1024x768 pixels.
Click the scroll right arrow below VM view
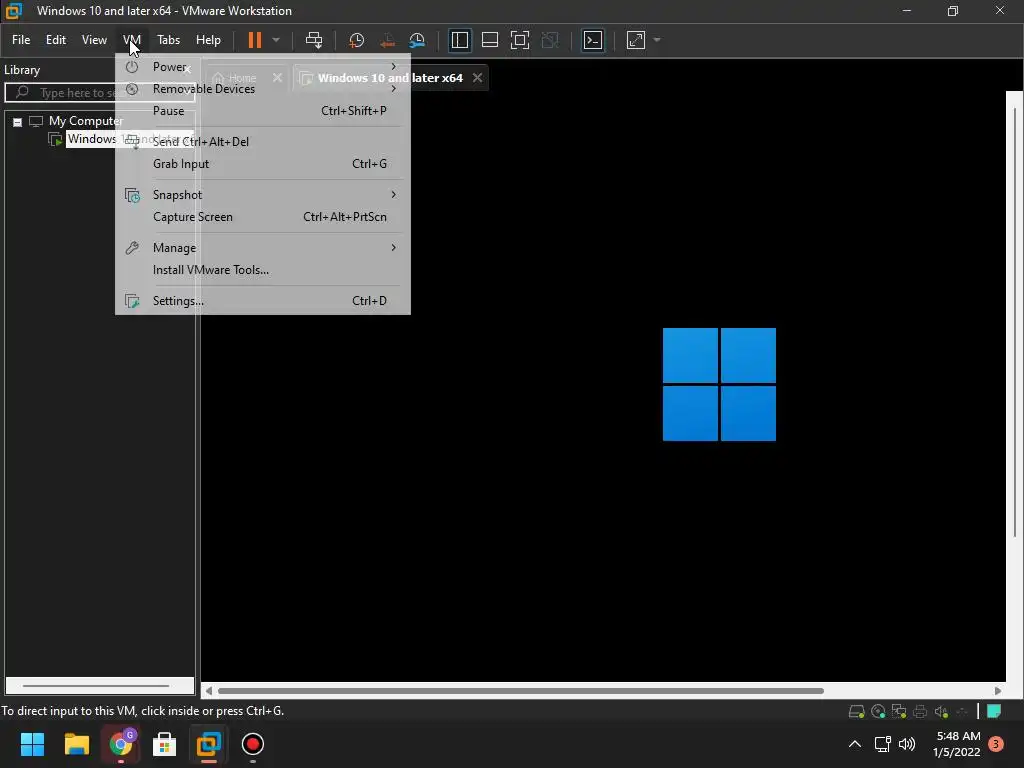click(997, 691)
